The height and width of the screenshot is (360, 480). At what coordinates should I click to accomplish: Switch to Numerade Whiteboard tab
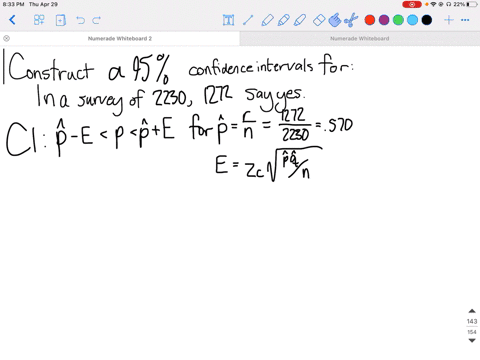pos(360,38)
